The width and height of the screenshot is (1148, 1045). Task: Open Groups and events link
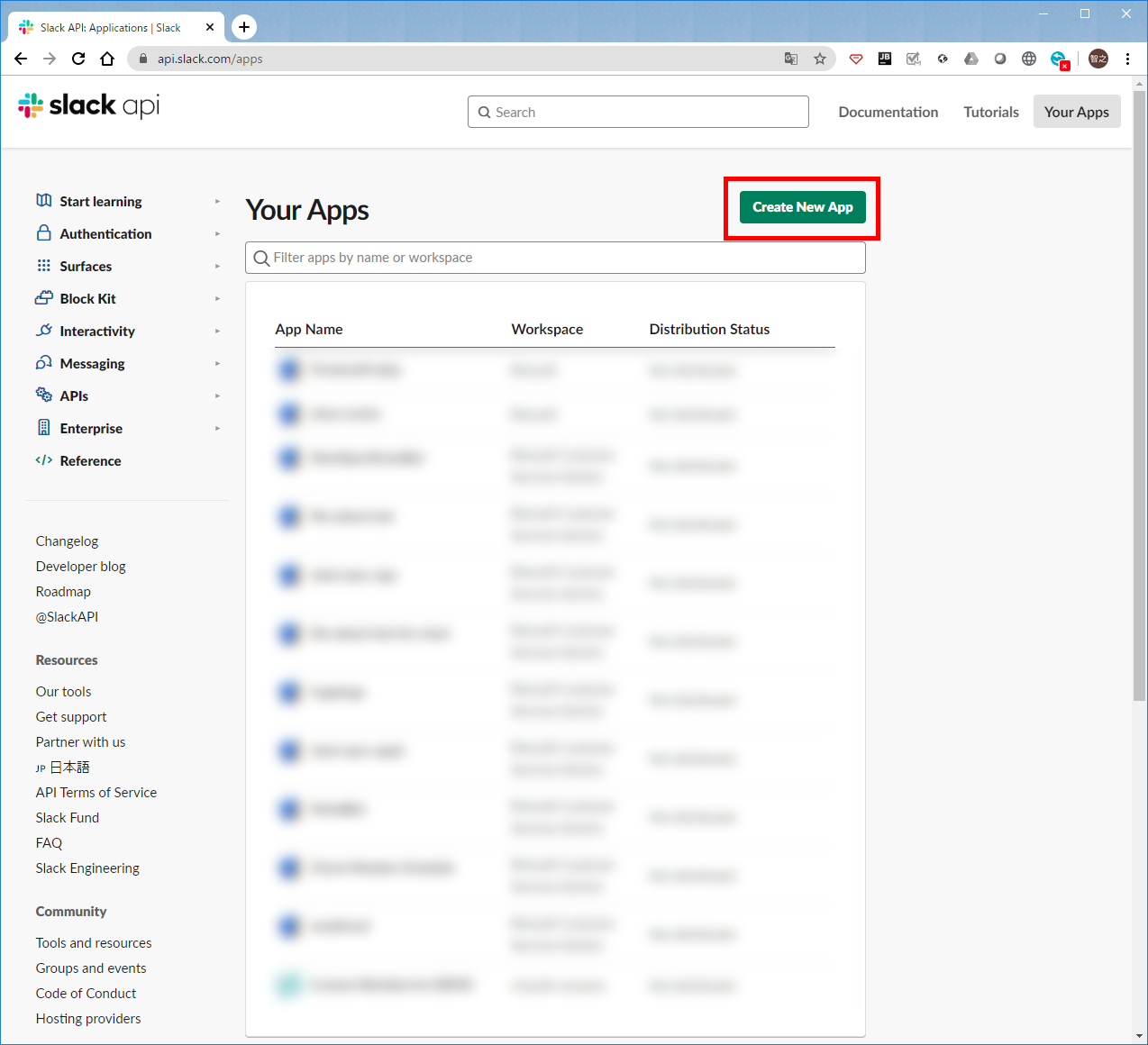point(91,968)
